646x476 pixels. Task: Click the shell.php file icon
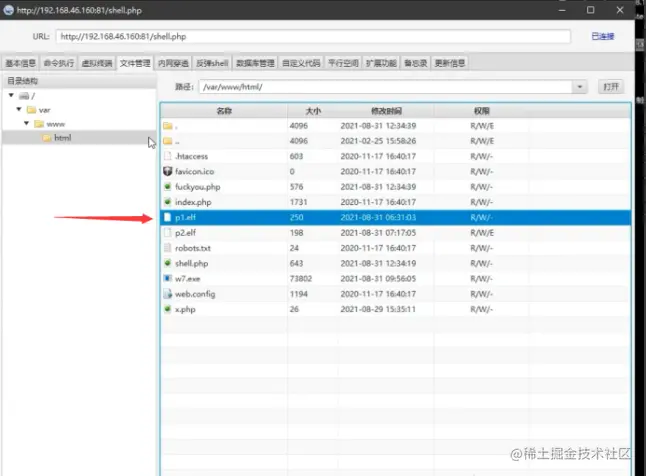click(x=167, y=263)
